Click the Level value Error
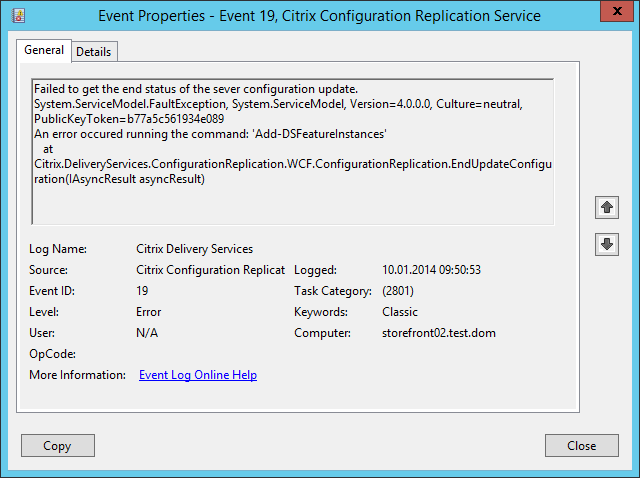Image resolution: width=640 pixels, height=478 pixels. point(148,312)
